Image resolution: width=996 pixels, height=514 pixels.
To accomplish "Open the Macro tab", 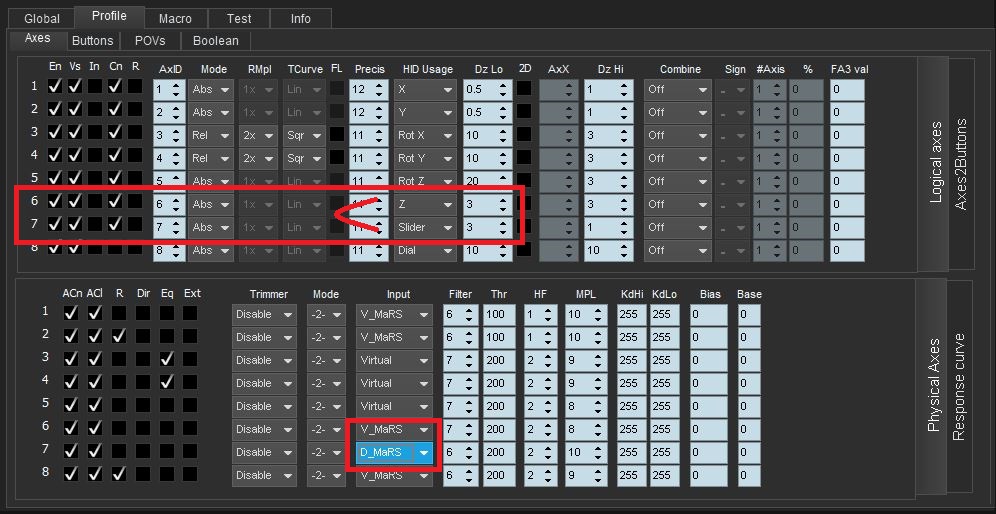I will coord(175,18).
